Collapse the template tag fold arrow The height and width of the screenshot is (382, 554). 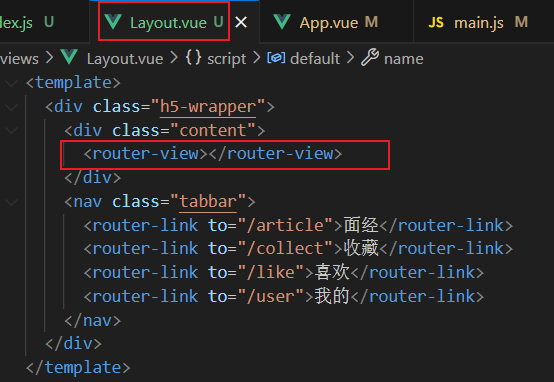11,83
